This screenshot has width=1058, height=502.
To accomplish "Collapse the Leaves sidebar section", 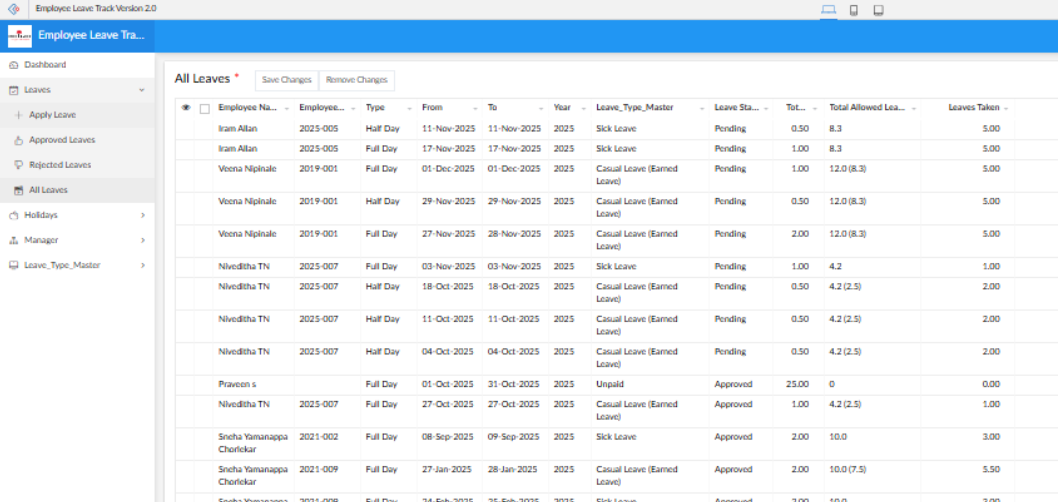I will [x=141, y=90].
